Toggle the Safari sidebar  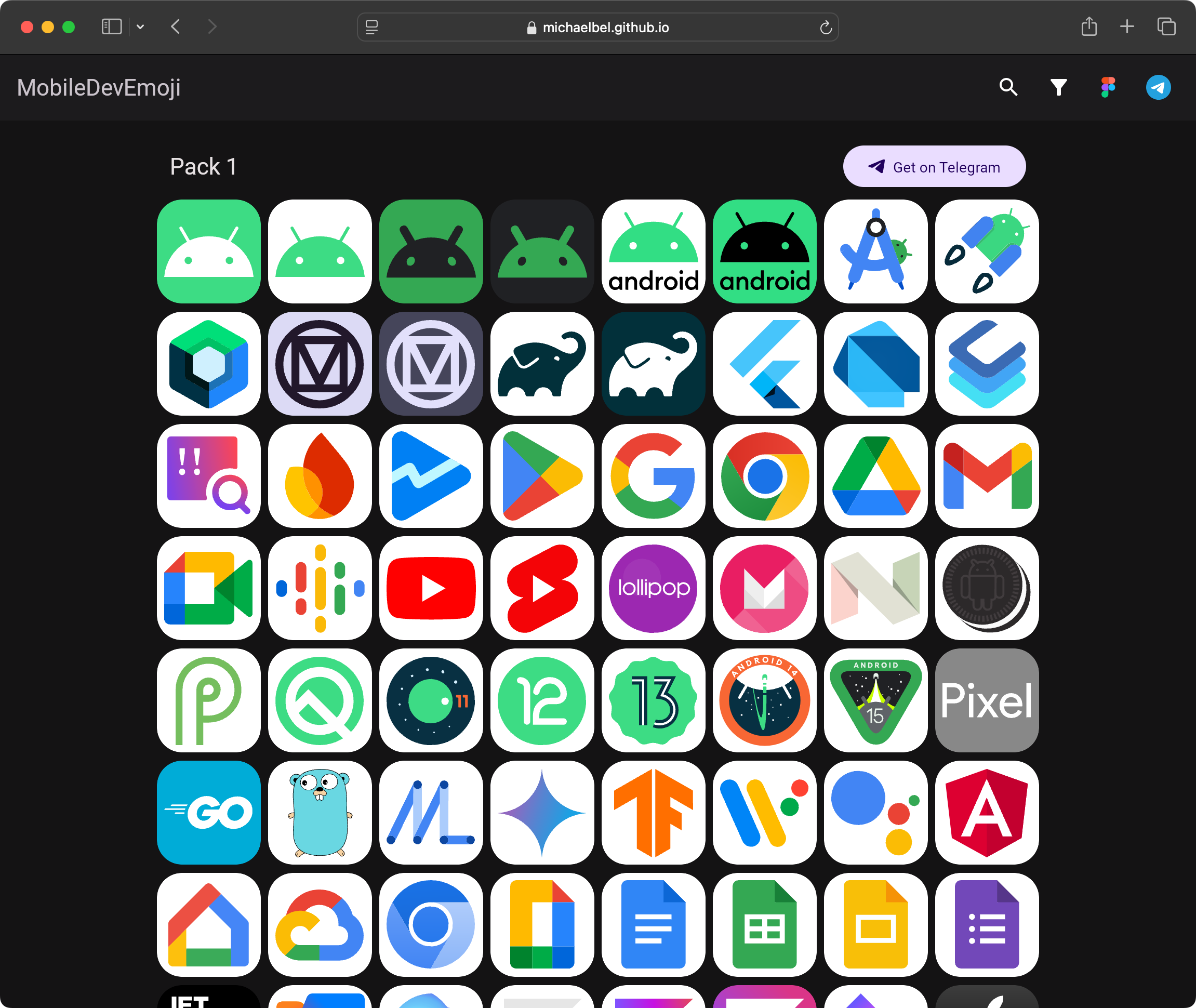(x=111, y=27)
